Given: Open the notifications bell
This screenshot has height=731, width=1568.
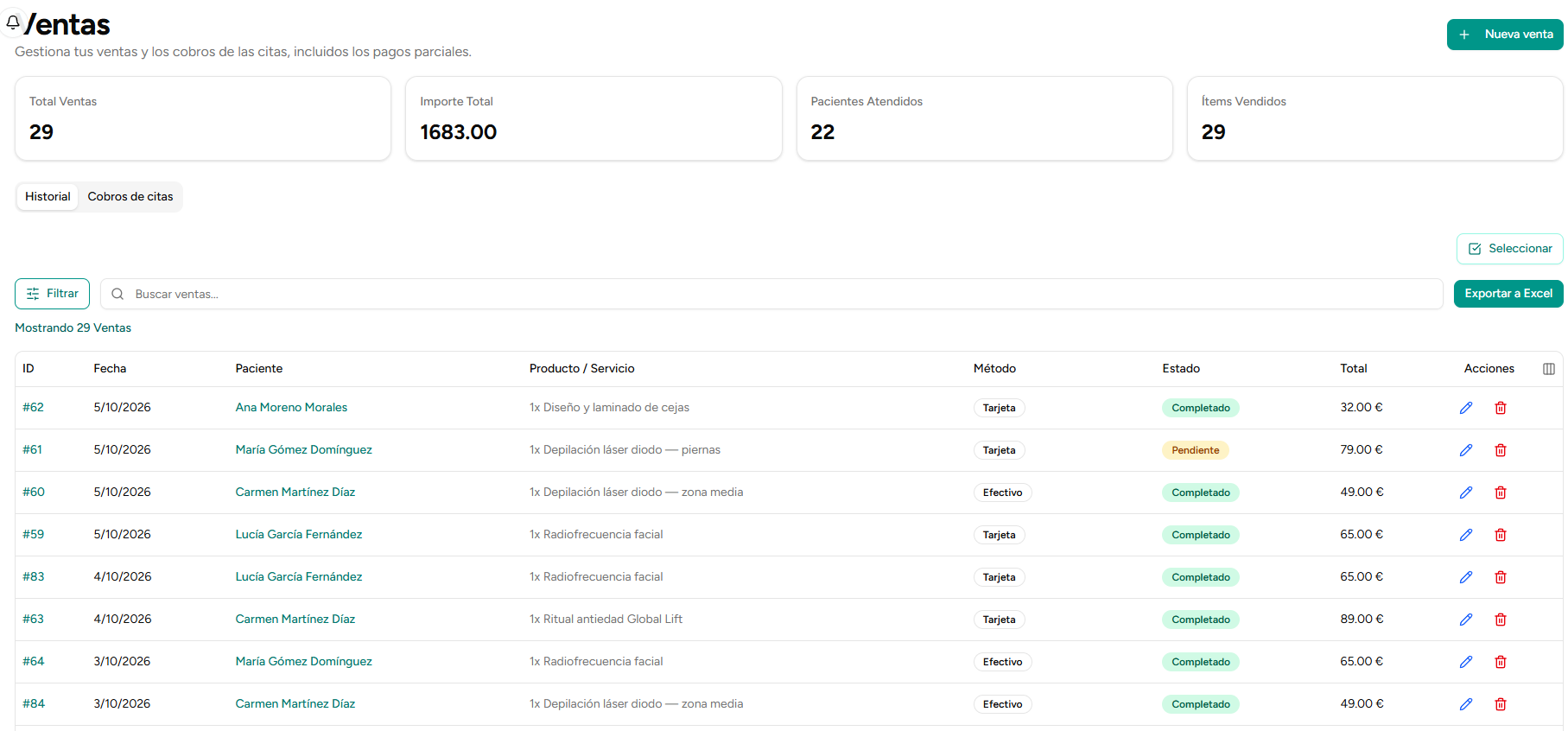Looking at the screenshot, I should click(x=13, y=22).
